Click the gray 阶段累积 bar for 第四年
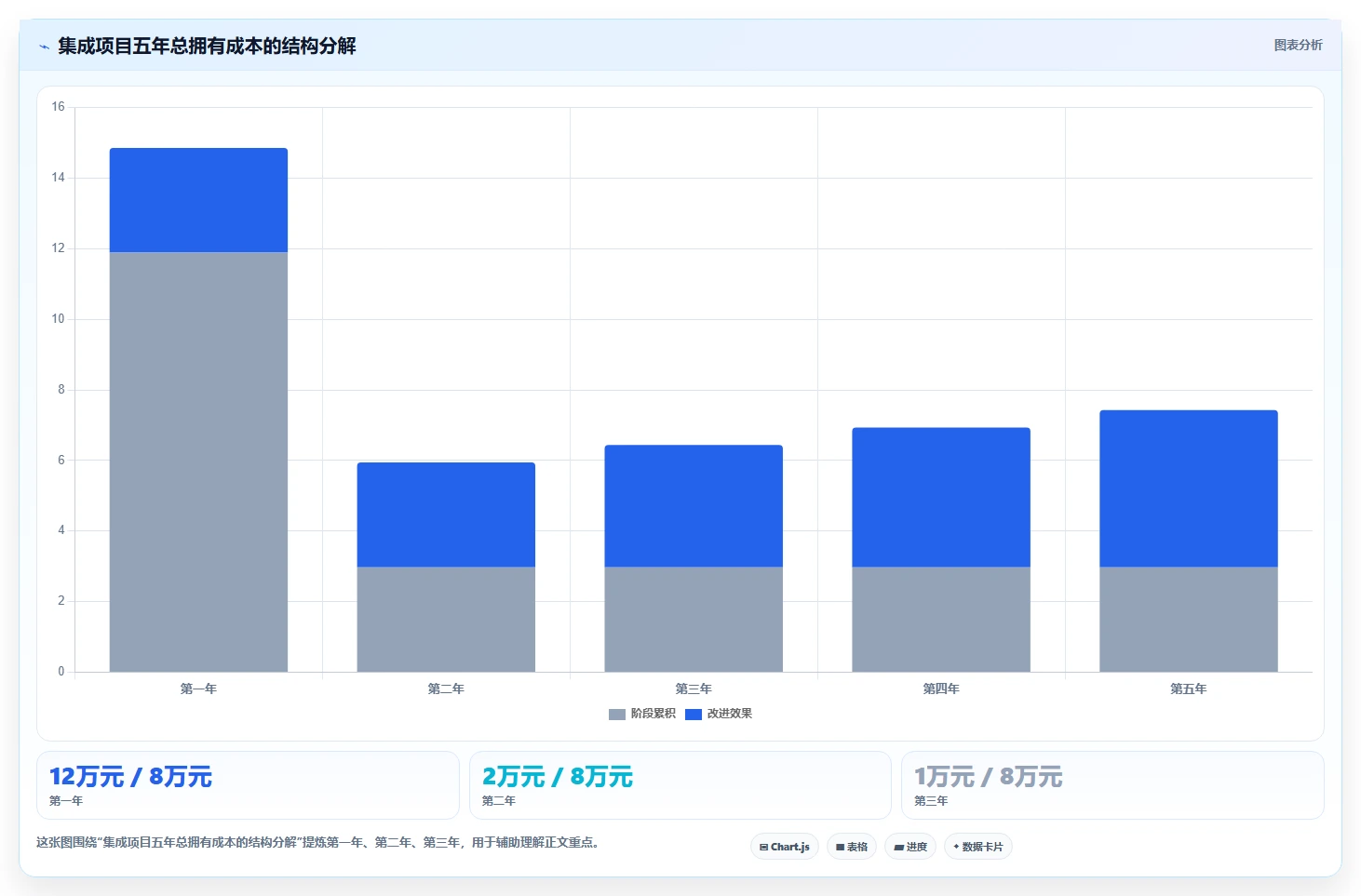1361x896 pixels. point(941,619)
